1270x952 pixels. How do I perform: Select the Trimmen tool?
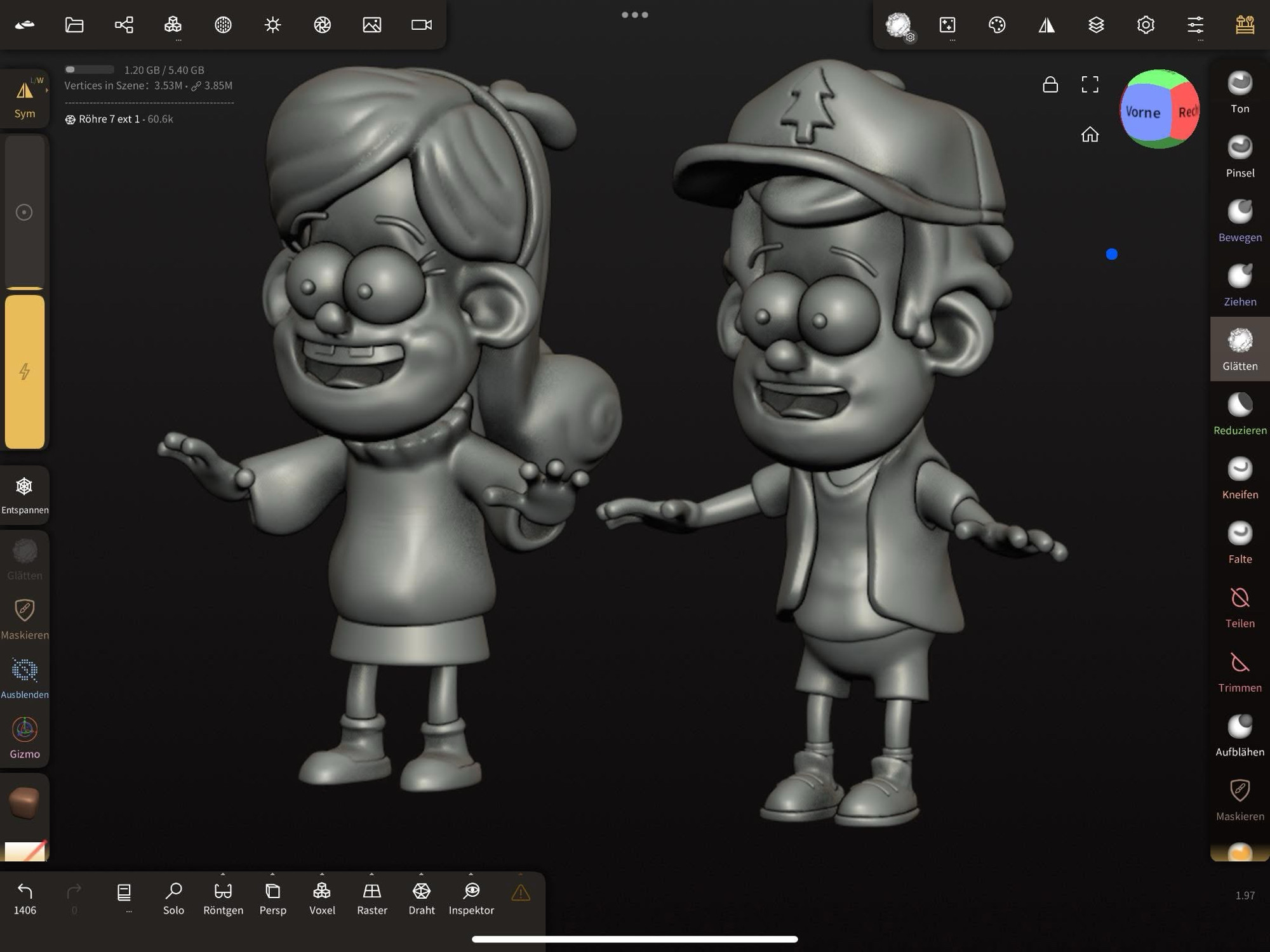1240,672
